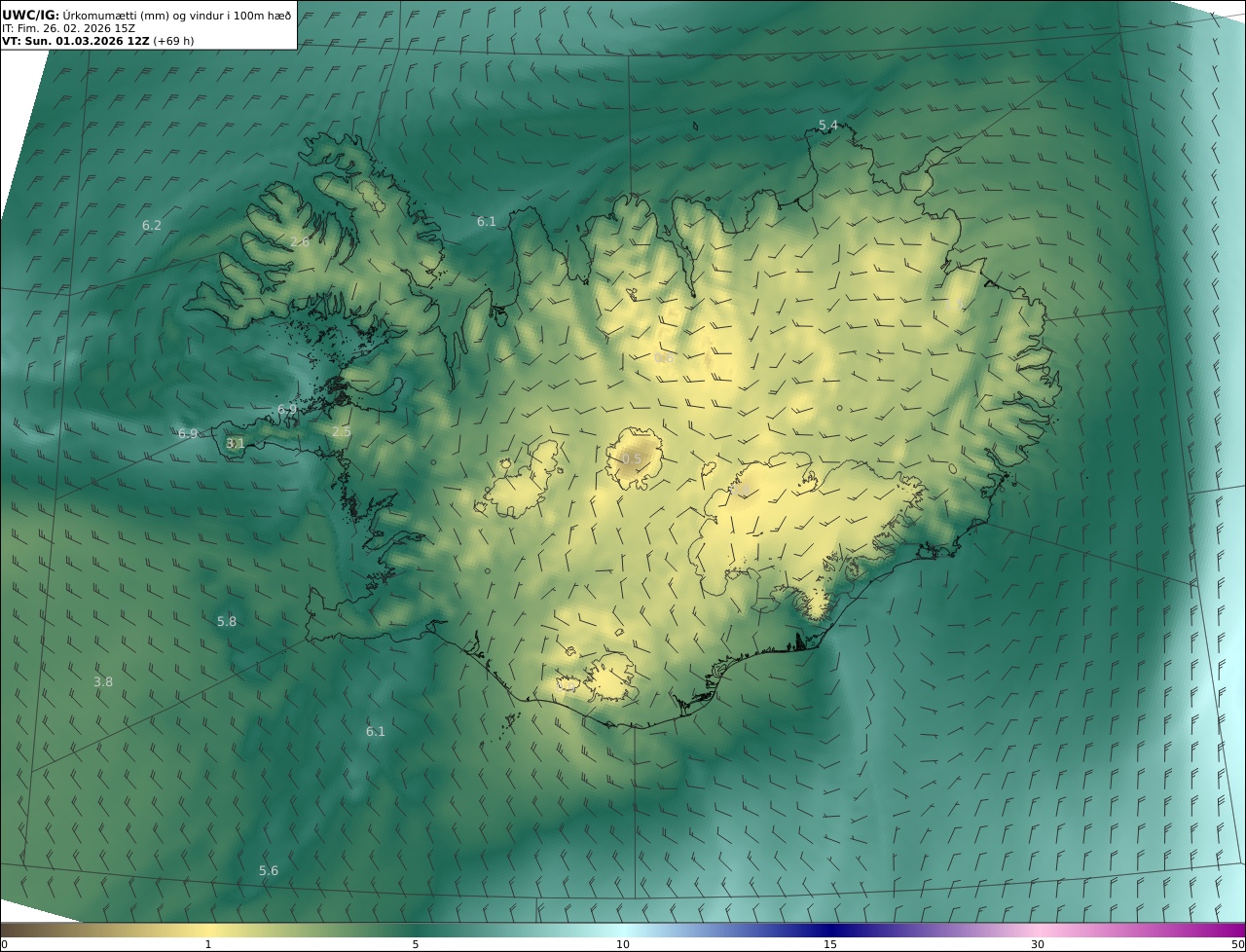The image size is (1246, 952).
Task: Click the 3.1 value label on the map
Action: [236, 444]
